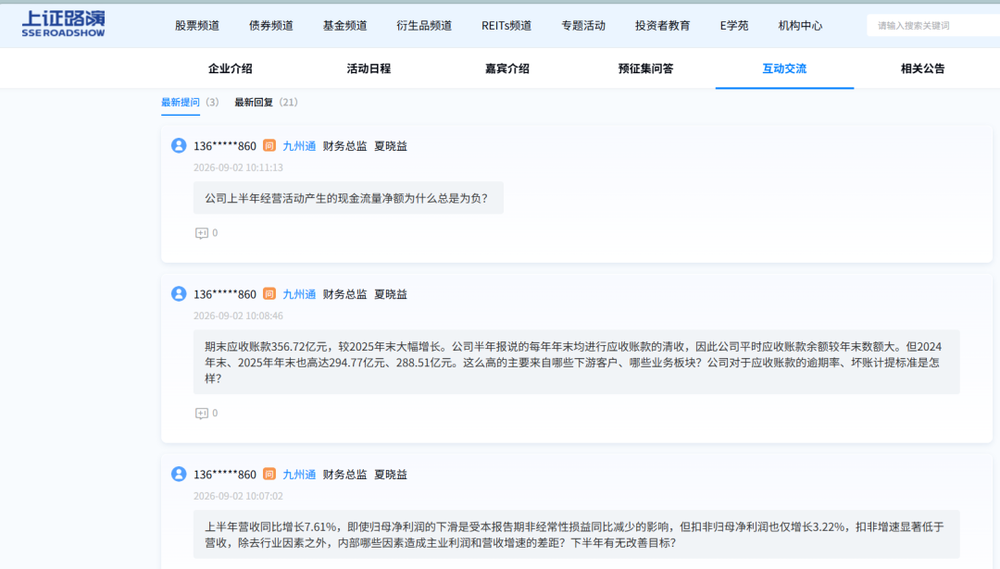Click the SSE Roadshow logo
This screenshot has height=569, width=1000.
coord(63,24)
